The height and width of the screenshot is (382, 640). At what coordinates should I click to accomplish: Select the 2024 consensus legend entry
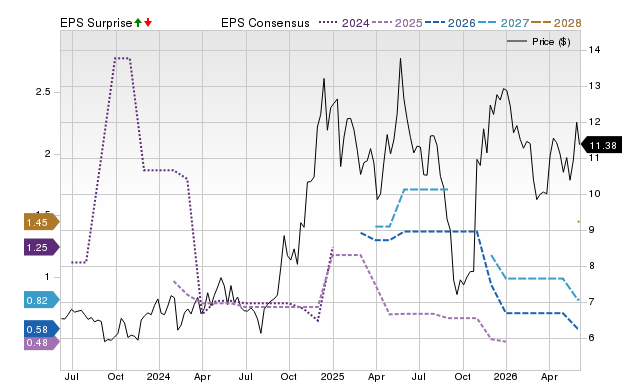click(344, 23)
